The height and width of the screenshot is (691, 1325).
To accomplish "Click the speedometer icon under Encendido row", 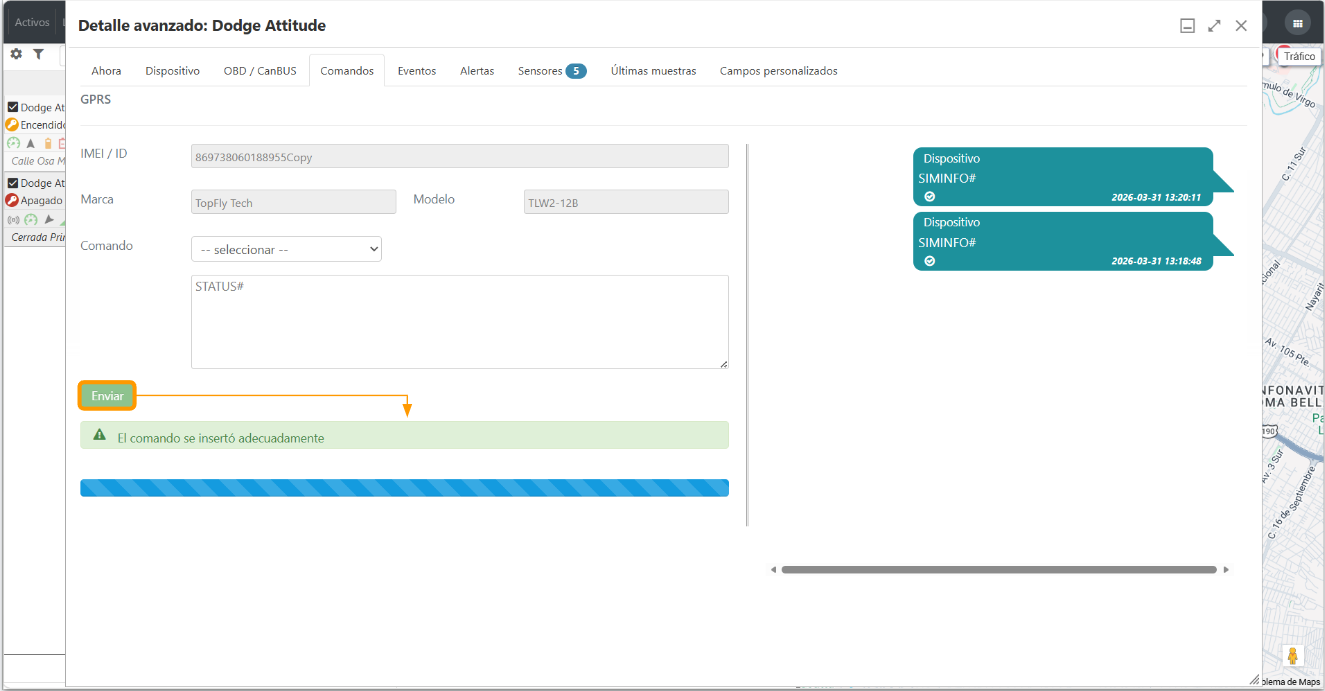I will tap(14, 144).
